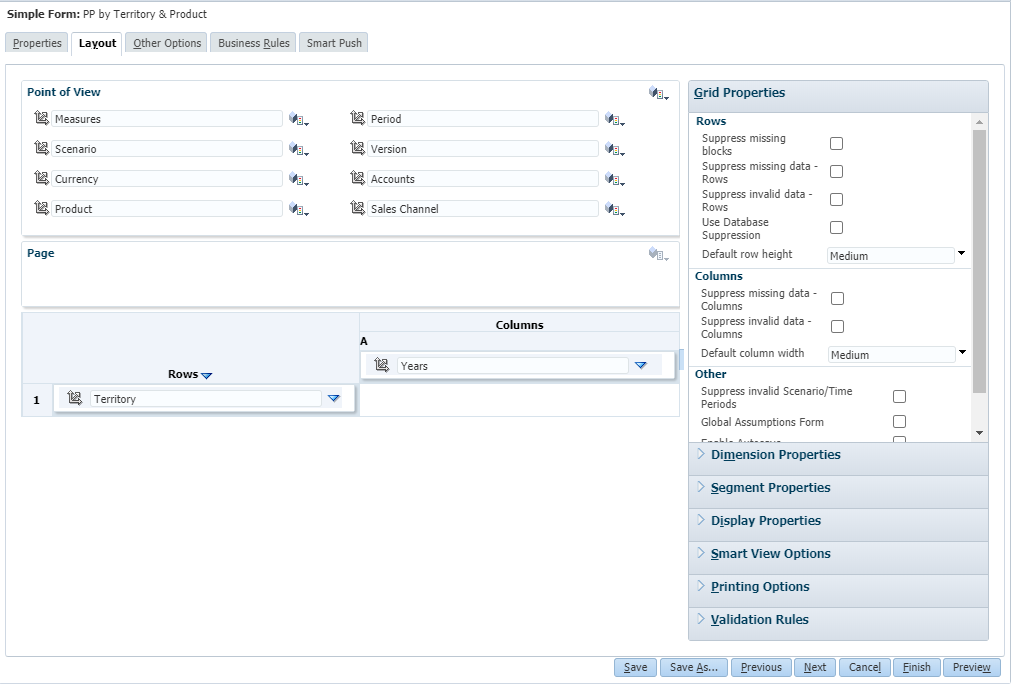Enable Suppress missing blocks

tap(836, 143)
